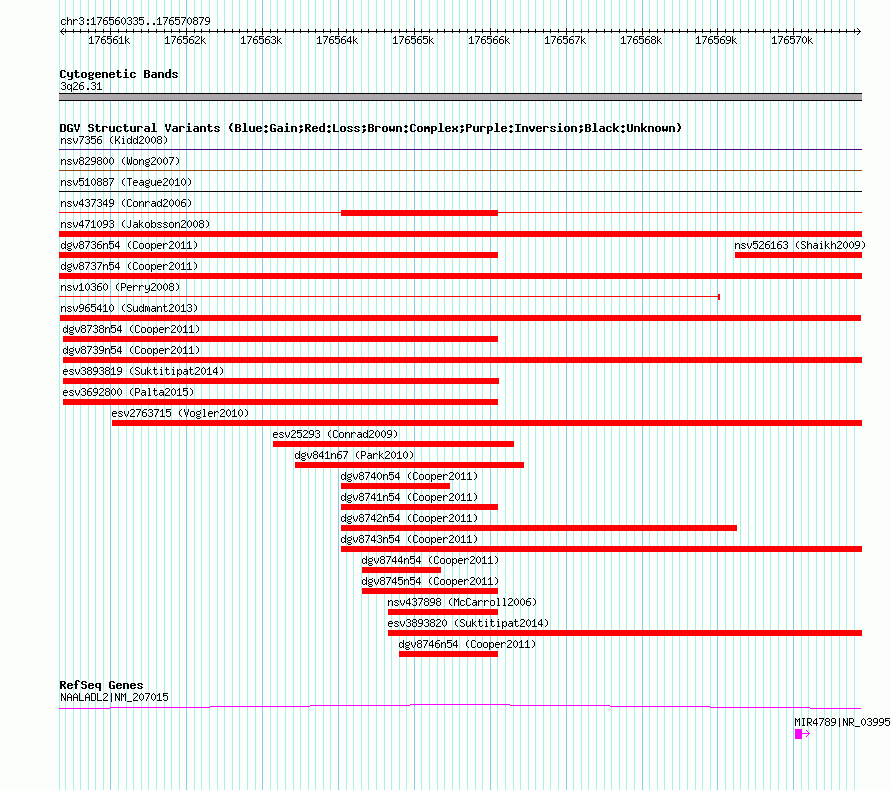Open nsv471093 (Jakobsson2008) variant

135,224
